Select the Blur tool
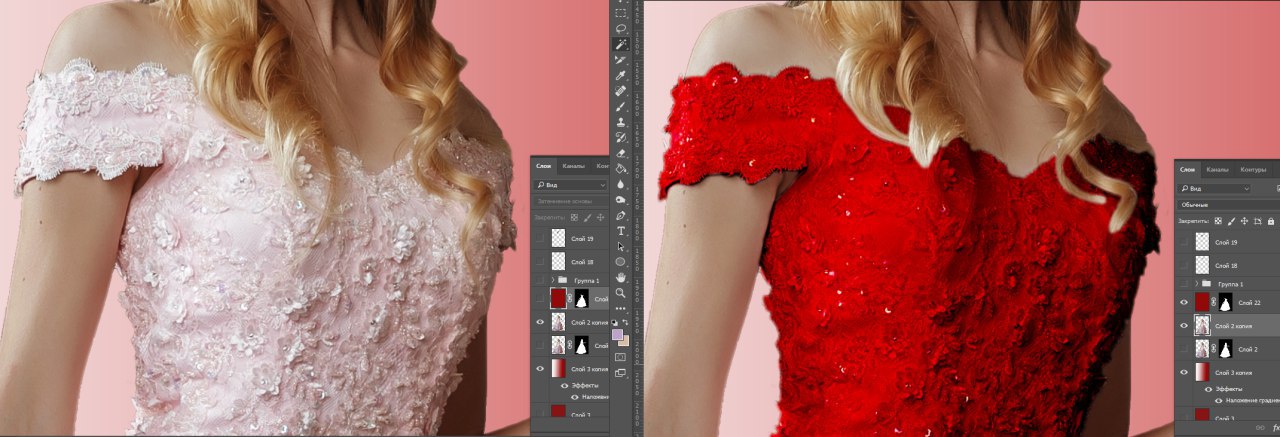 click(620, 184)
